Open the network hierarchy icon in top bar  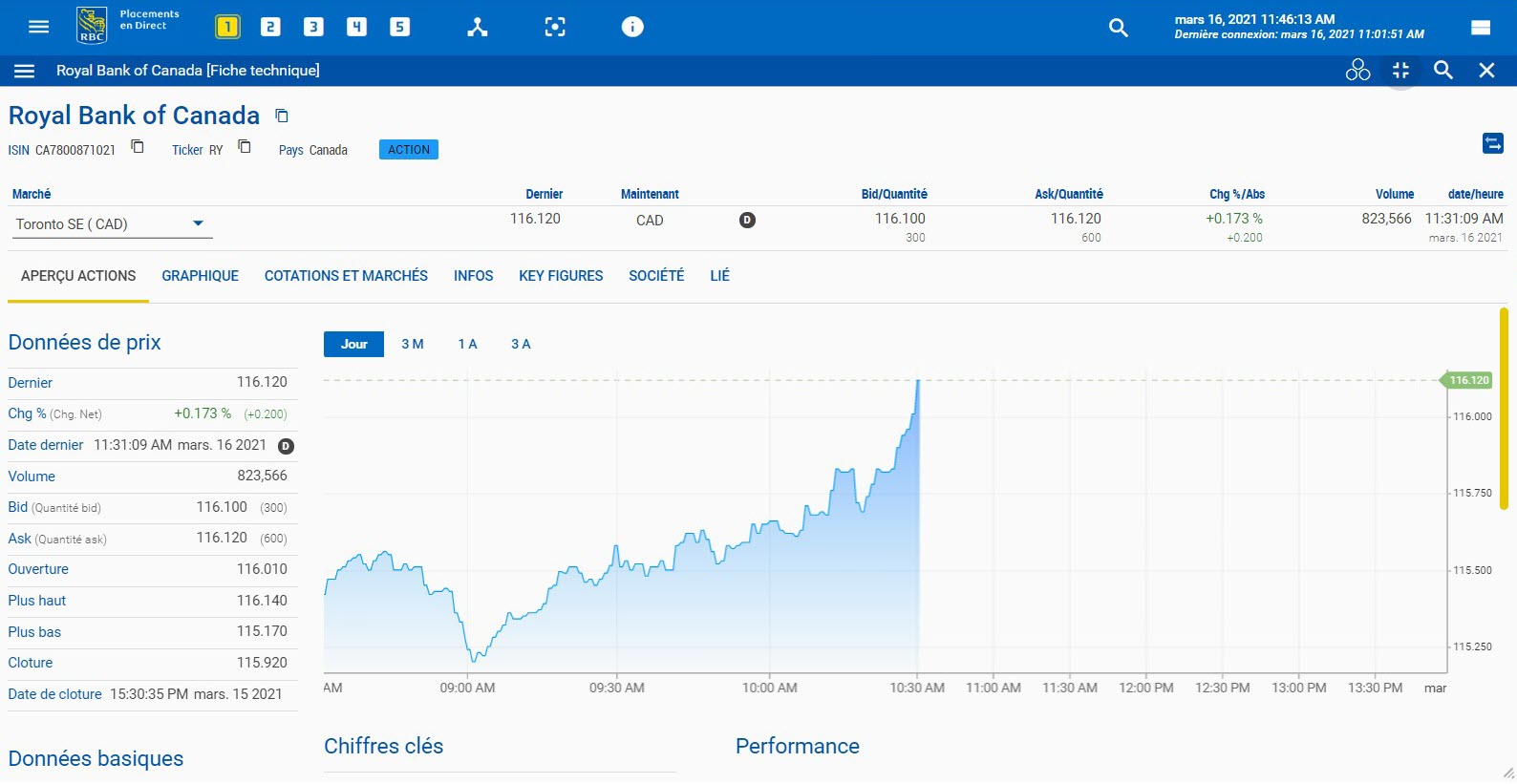click(x=478, y=27)
